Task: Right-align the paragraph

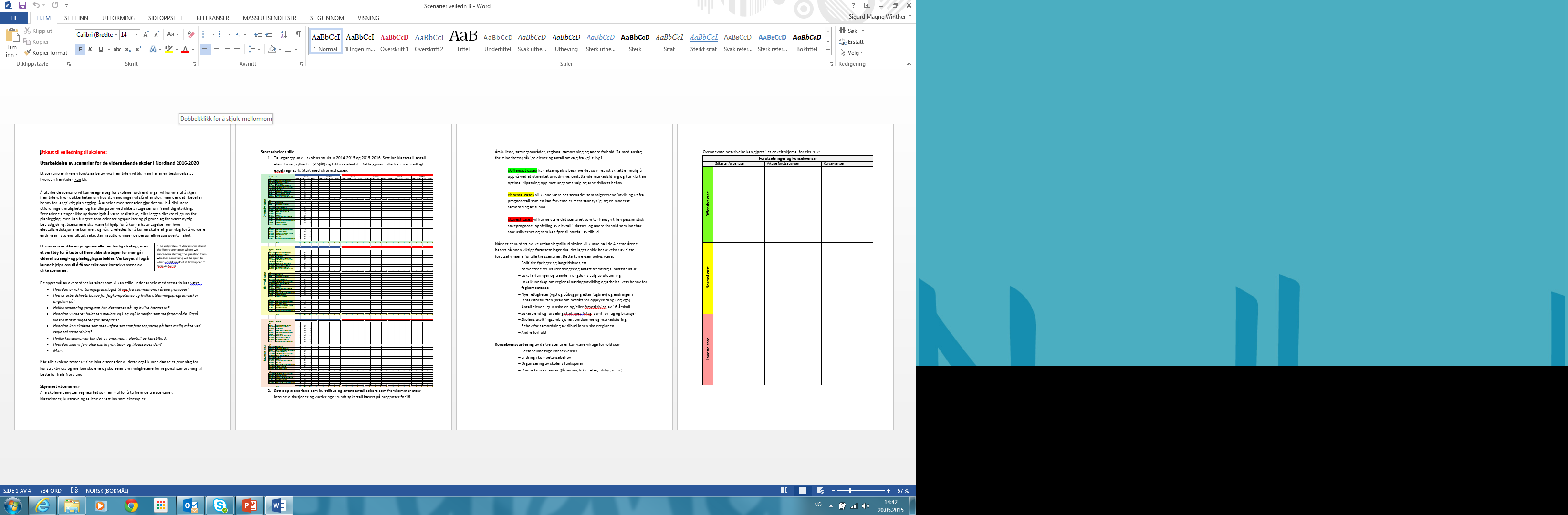Action: click(x=227, y=49)
